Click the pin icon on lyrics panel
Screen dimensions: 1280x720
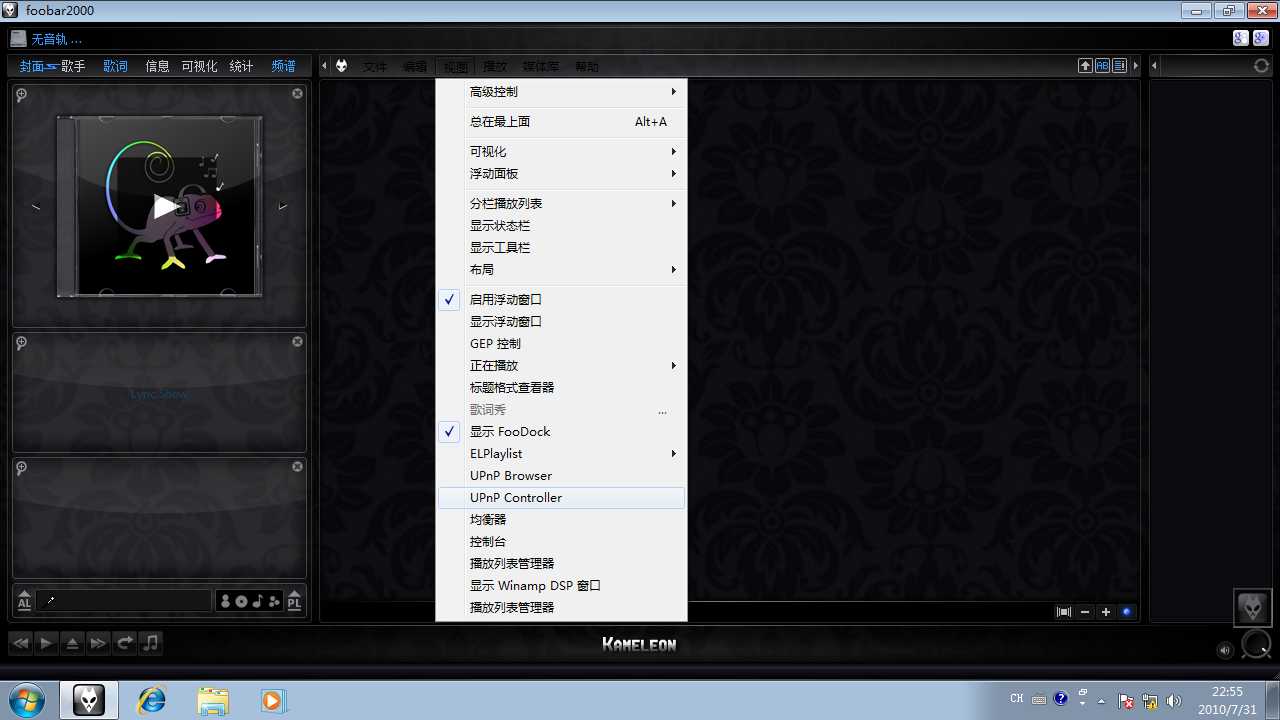[21, 343]
